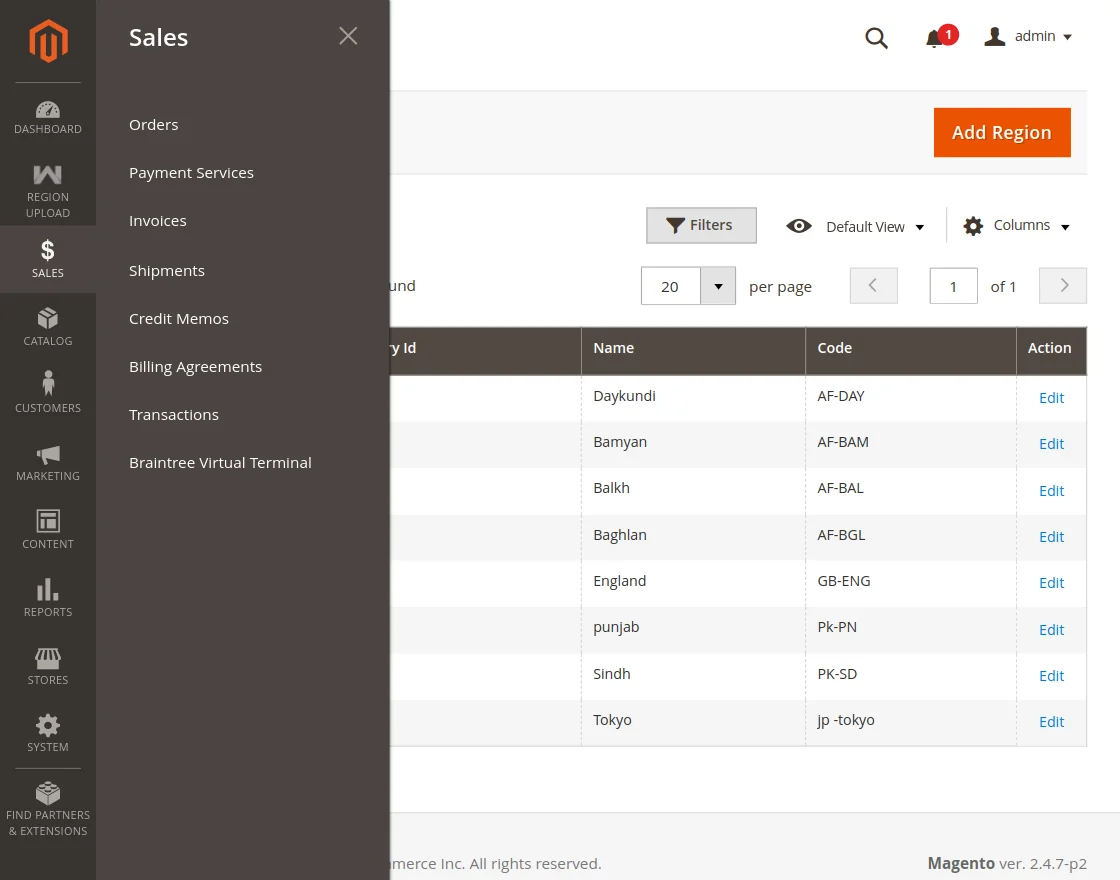Click the Add Region button

tap(1001, 132)
